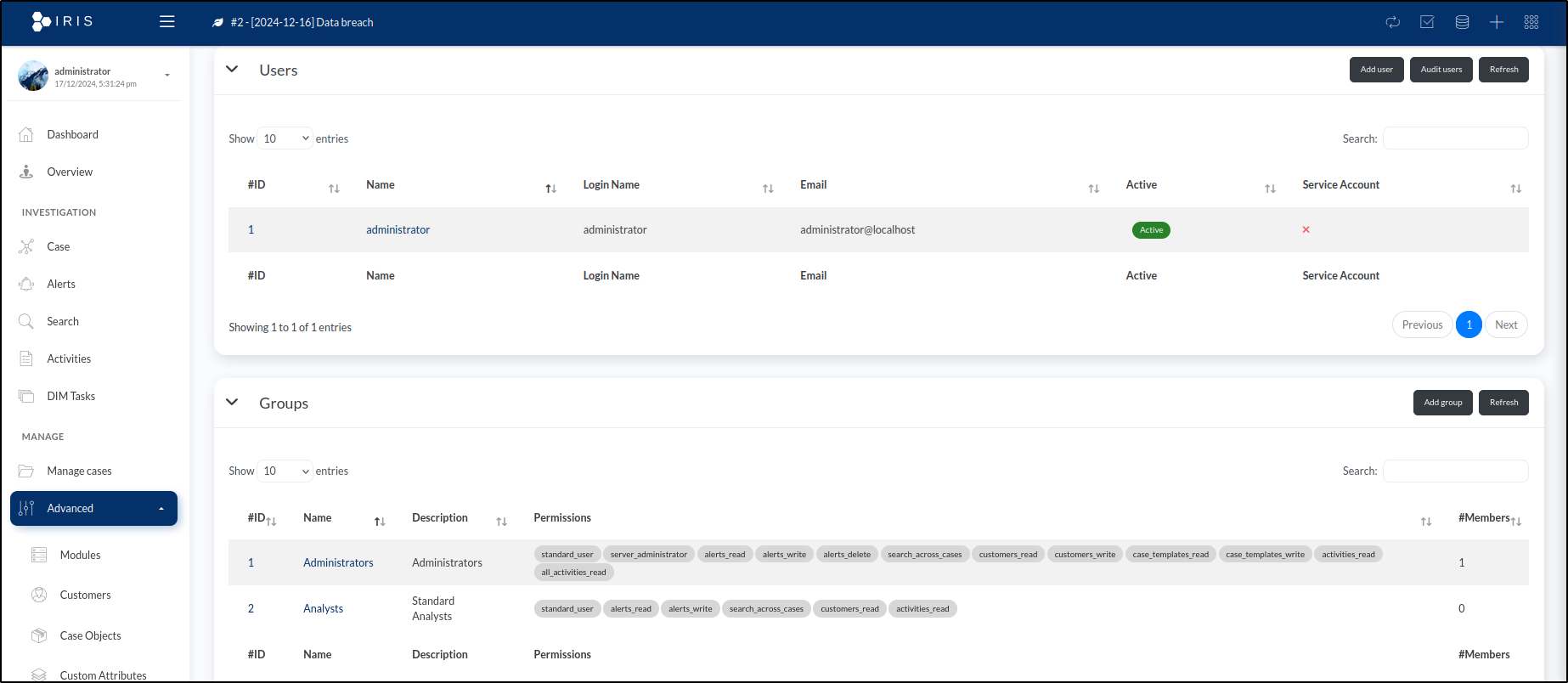Click the refresh arrows icon in top bar
Image resolution: width=1568 pixels, height=683 pixels.
coord(1393,22)
